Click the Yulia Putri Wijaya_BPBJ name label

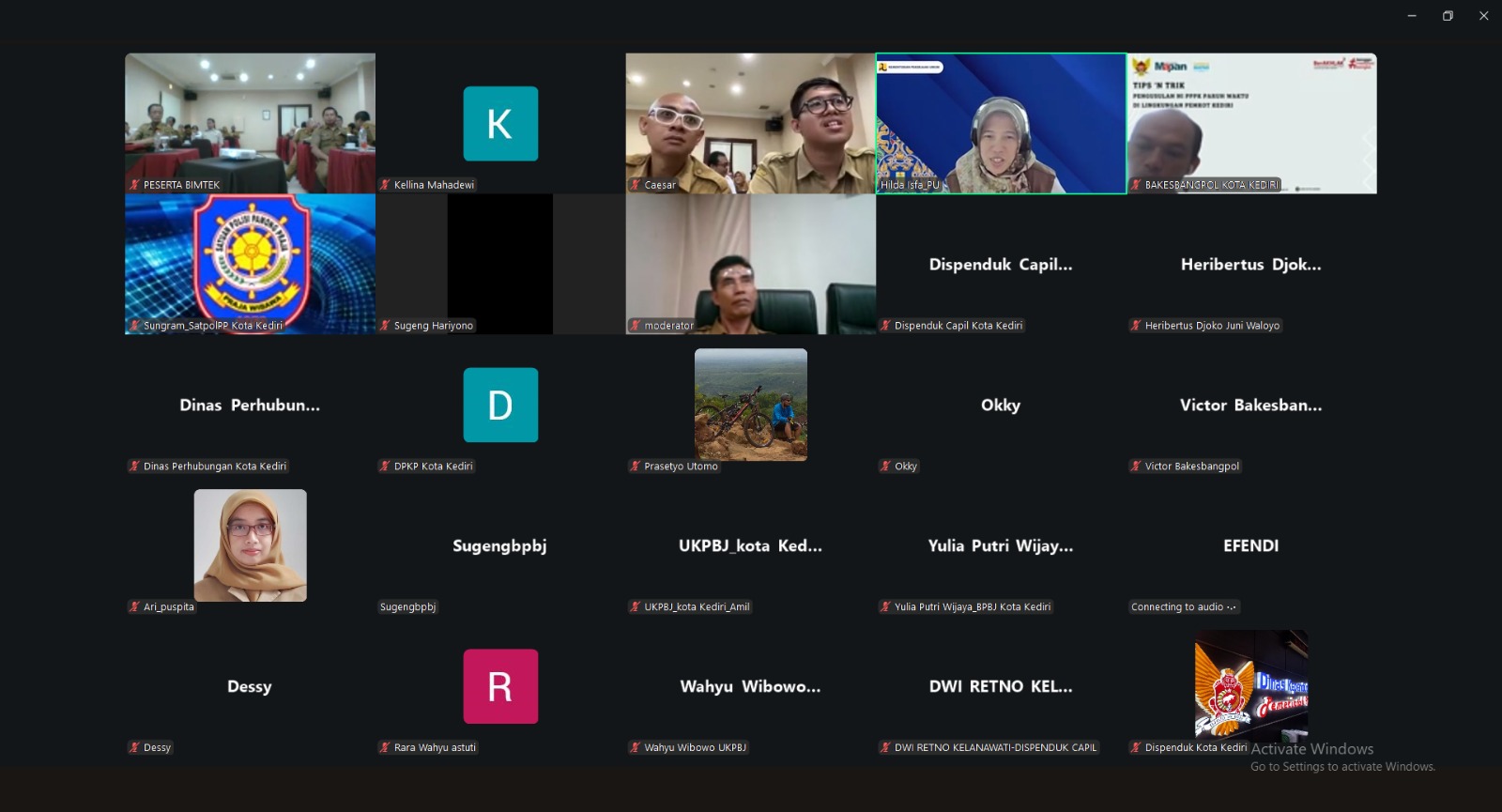(x=972, y=607)
